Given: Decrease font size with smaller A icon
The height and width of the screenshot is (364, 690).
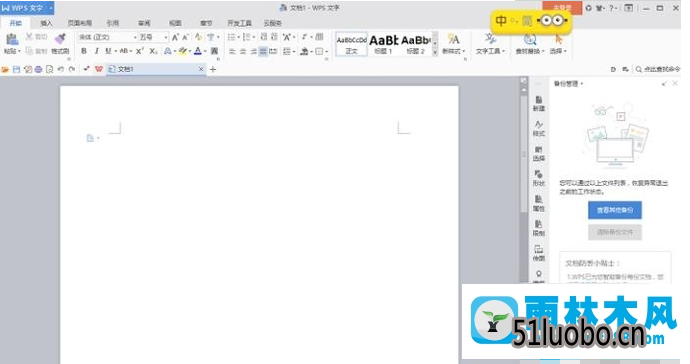Looking at the screenshot, I should coord(186,37).
